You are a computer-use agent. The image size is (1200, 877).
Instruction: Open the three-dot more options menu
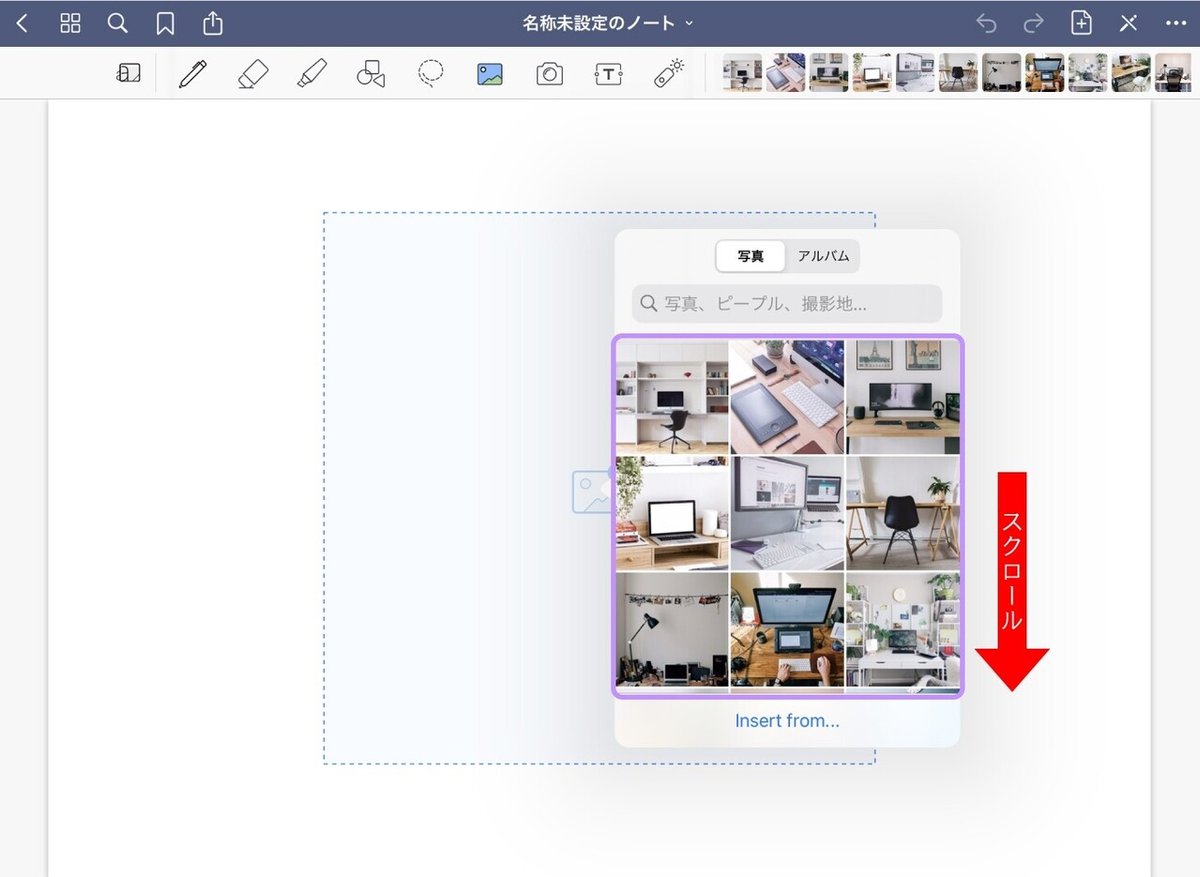click(x=1175, y=23)
